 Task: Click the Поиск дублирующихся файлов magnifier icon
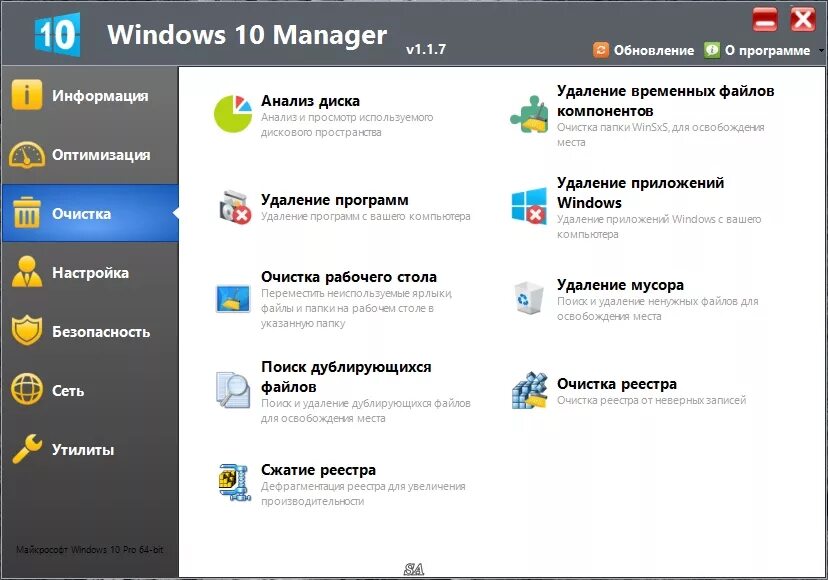click(233, 390)
